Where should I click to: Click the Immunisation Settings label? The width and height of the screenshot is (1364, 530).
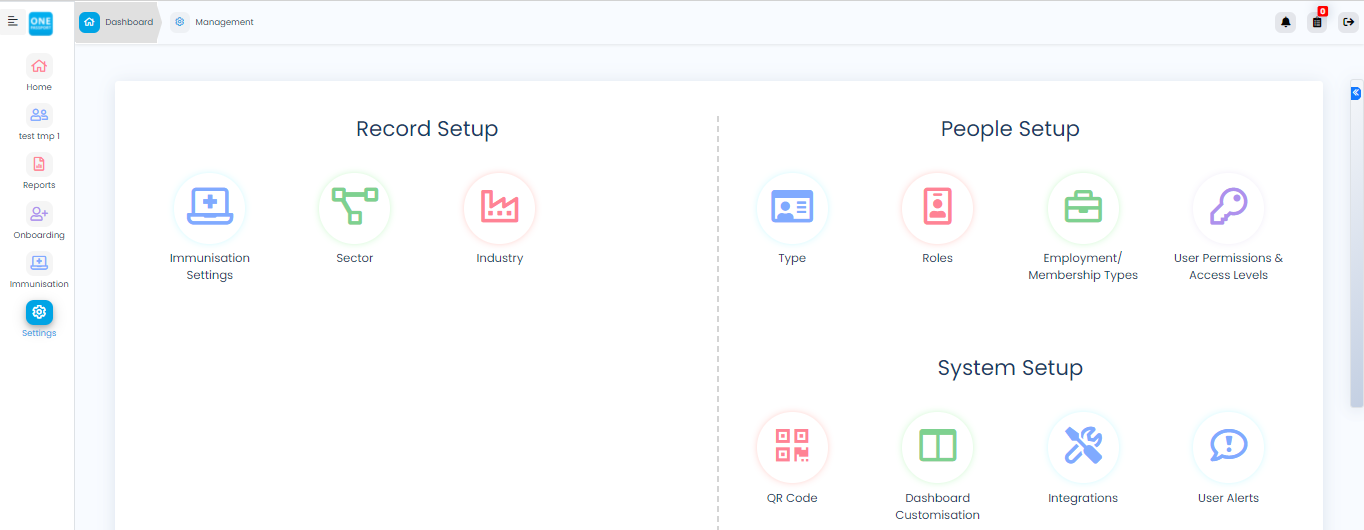pyautogui.click(x=210, y=267)
